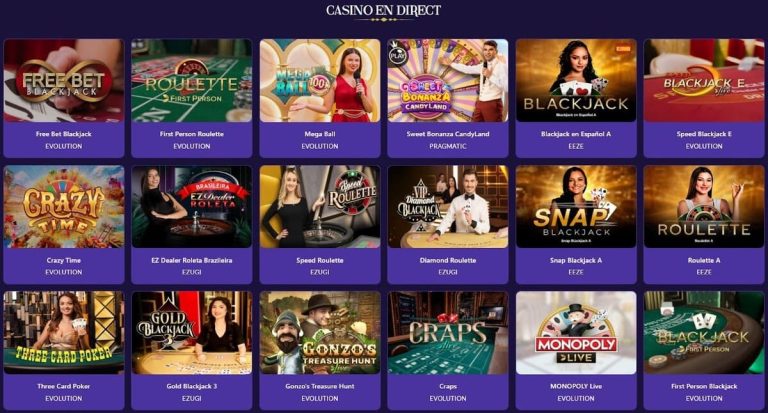Viewport: 768px width, 413px height.
Task: Open the VIP Diamond Blackjack image tile
Action: (448, 206)
